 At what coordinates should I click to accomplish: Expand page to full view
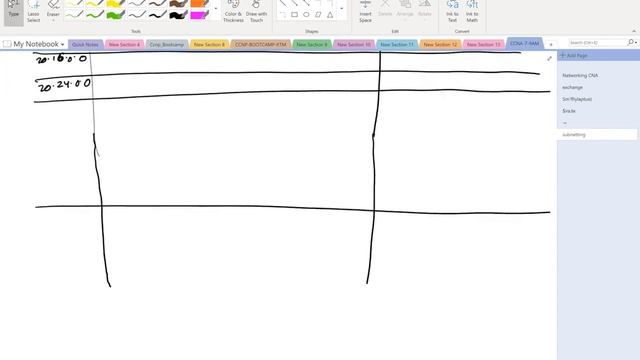(x=549, y=59)
